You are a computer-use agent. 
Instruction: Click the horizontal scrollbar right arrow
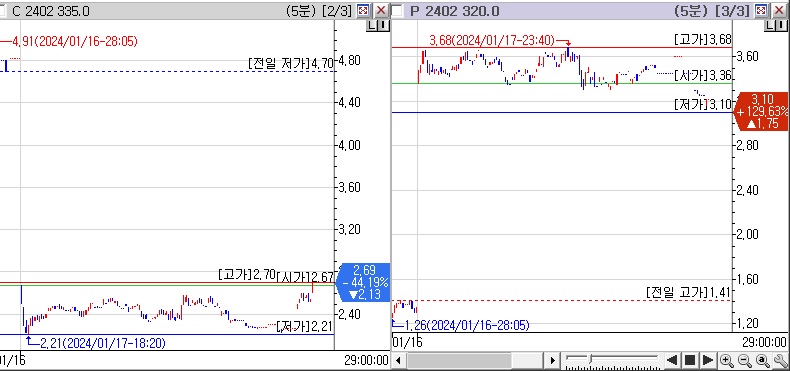click(552, 360)
